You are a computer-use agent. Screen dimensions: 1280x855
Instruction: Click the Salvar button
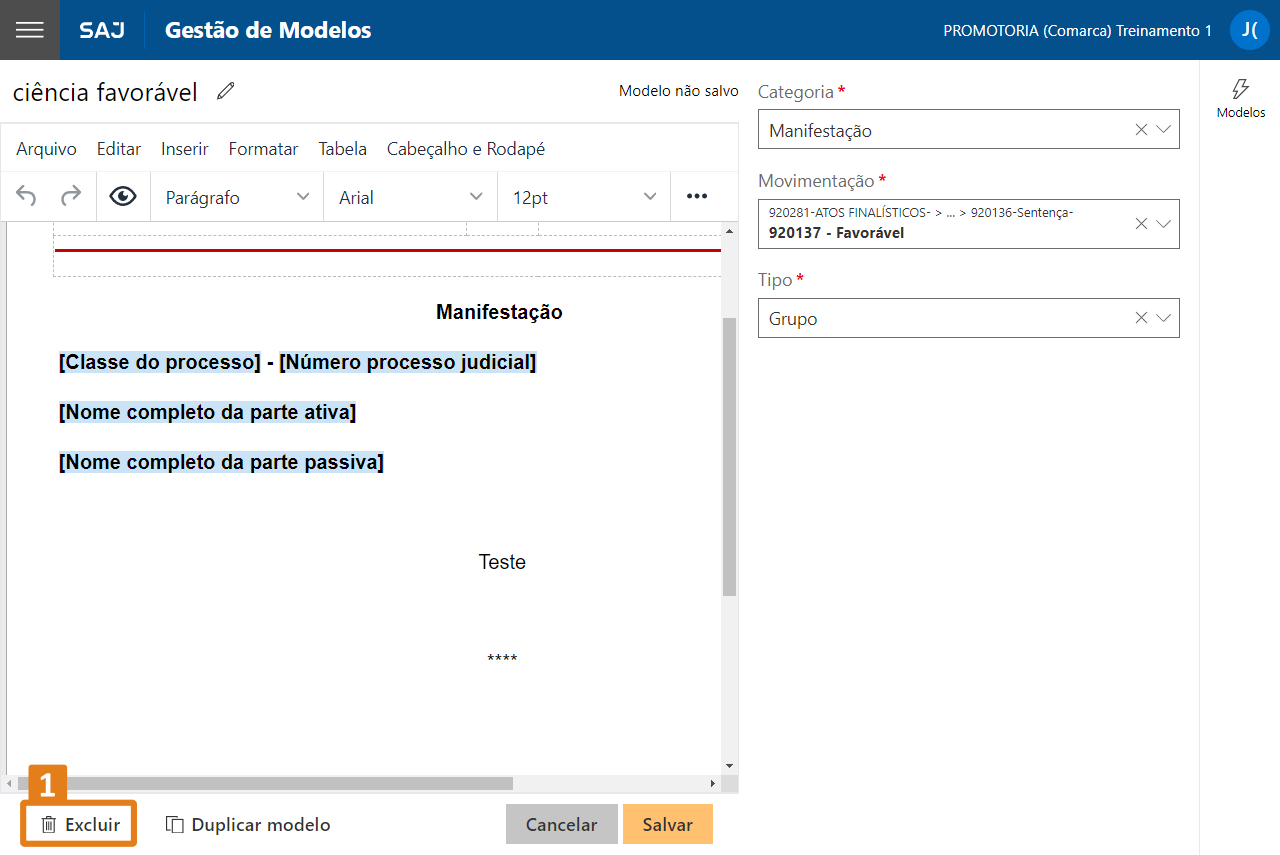click(x=667, y=825)
